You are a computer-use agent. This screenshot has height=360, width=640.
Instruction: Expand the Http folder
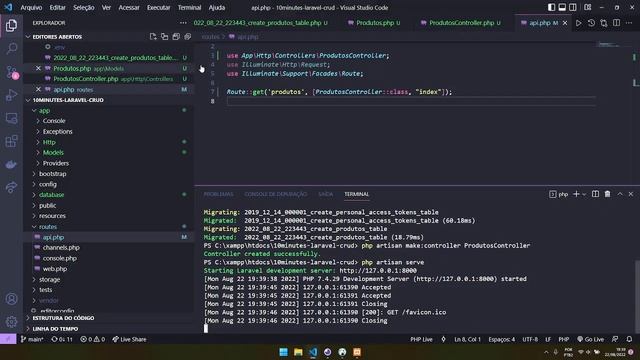pos(49,142)
